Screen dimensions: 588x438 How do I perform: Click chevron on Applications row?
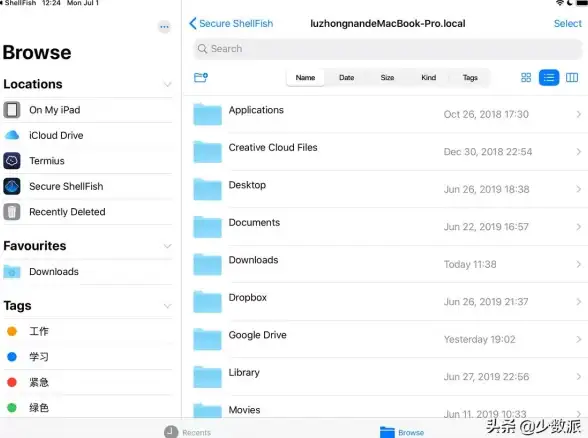coord(579,114)
